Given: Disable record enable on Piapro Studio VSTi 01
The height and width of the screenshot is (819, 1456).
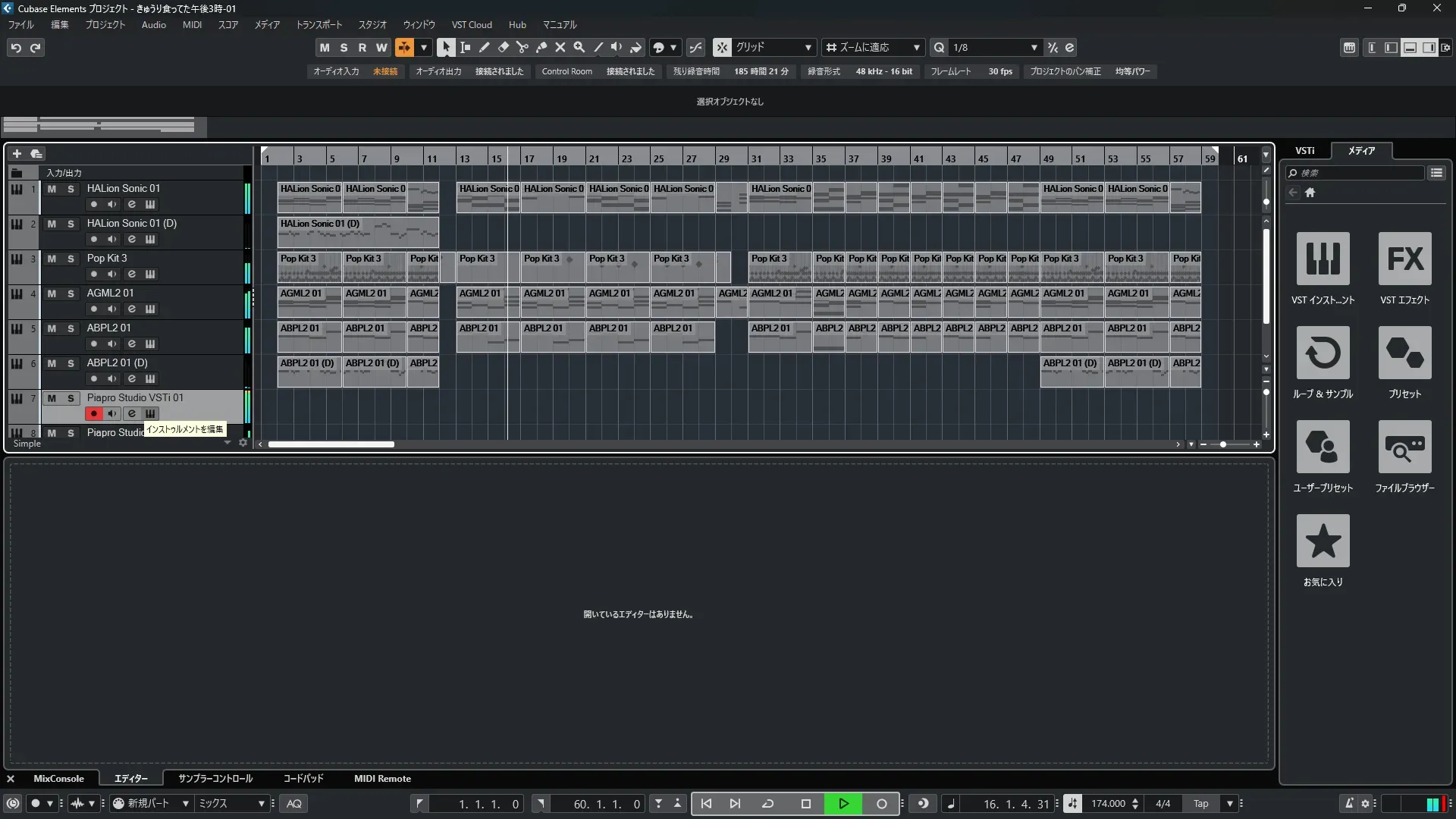Looking at the screenshot, I should point(93,413).
